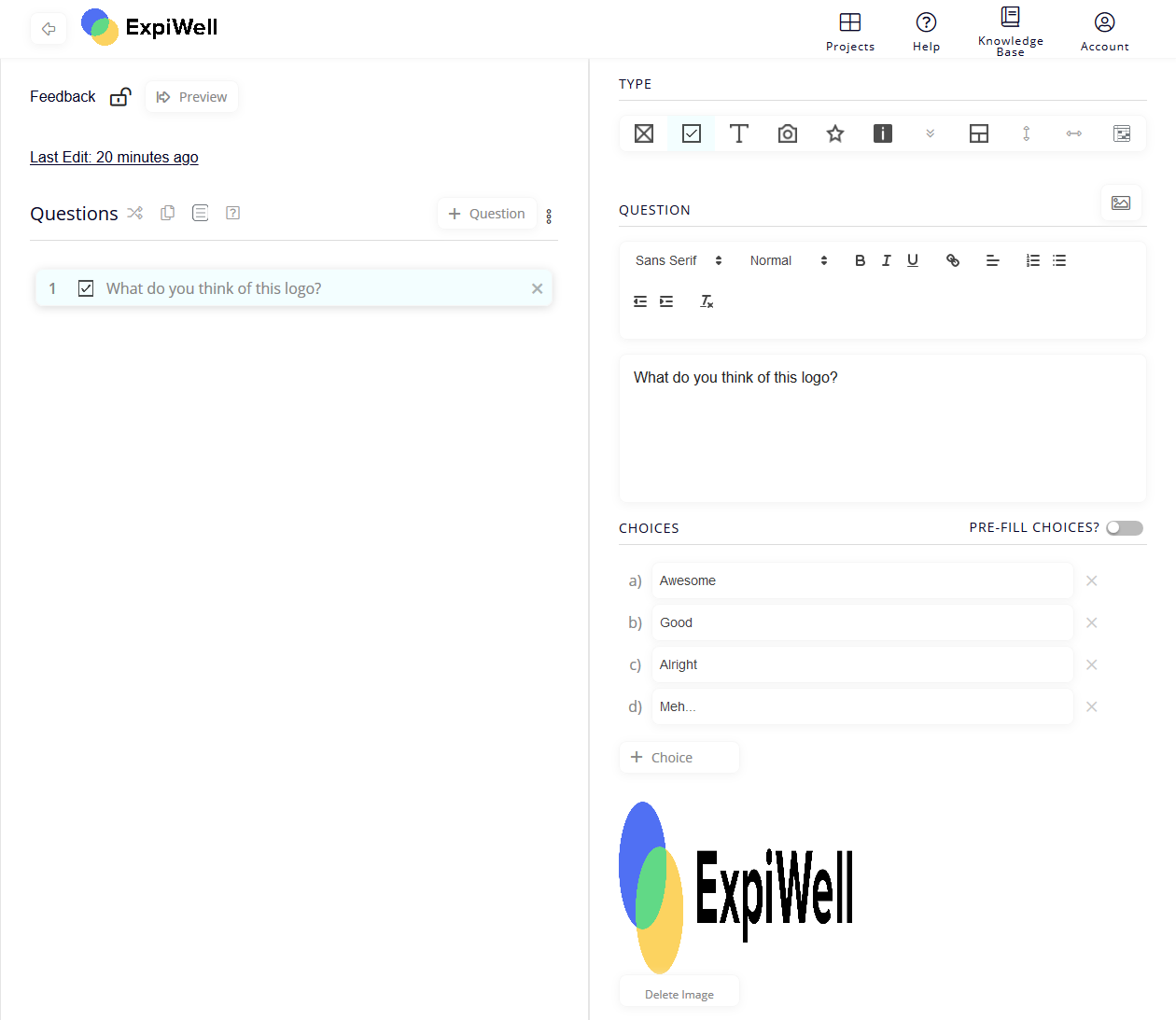Select the photo question type
This screenshot has width=1176, height=1020.
pos(788,133)
